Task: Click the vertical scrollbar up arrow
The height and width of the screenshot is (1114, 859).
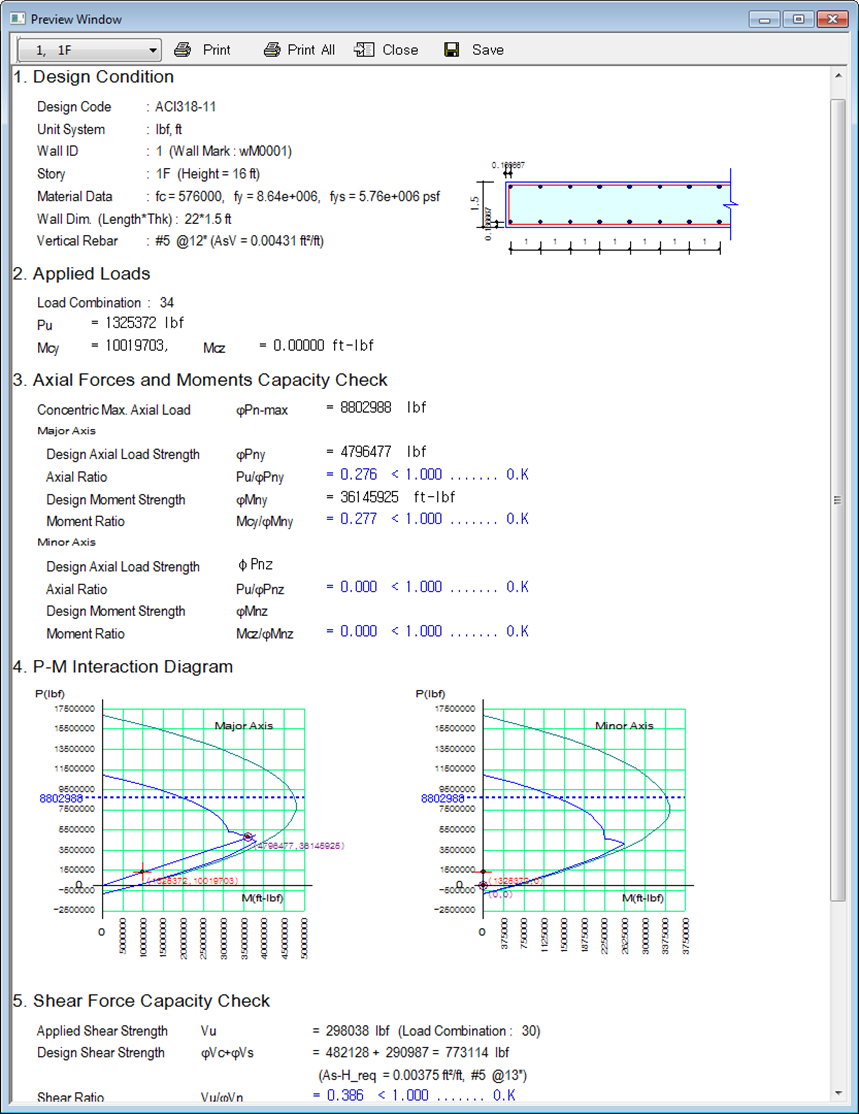Action: point(838,75)
